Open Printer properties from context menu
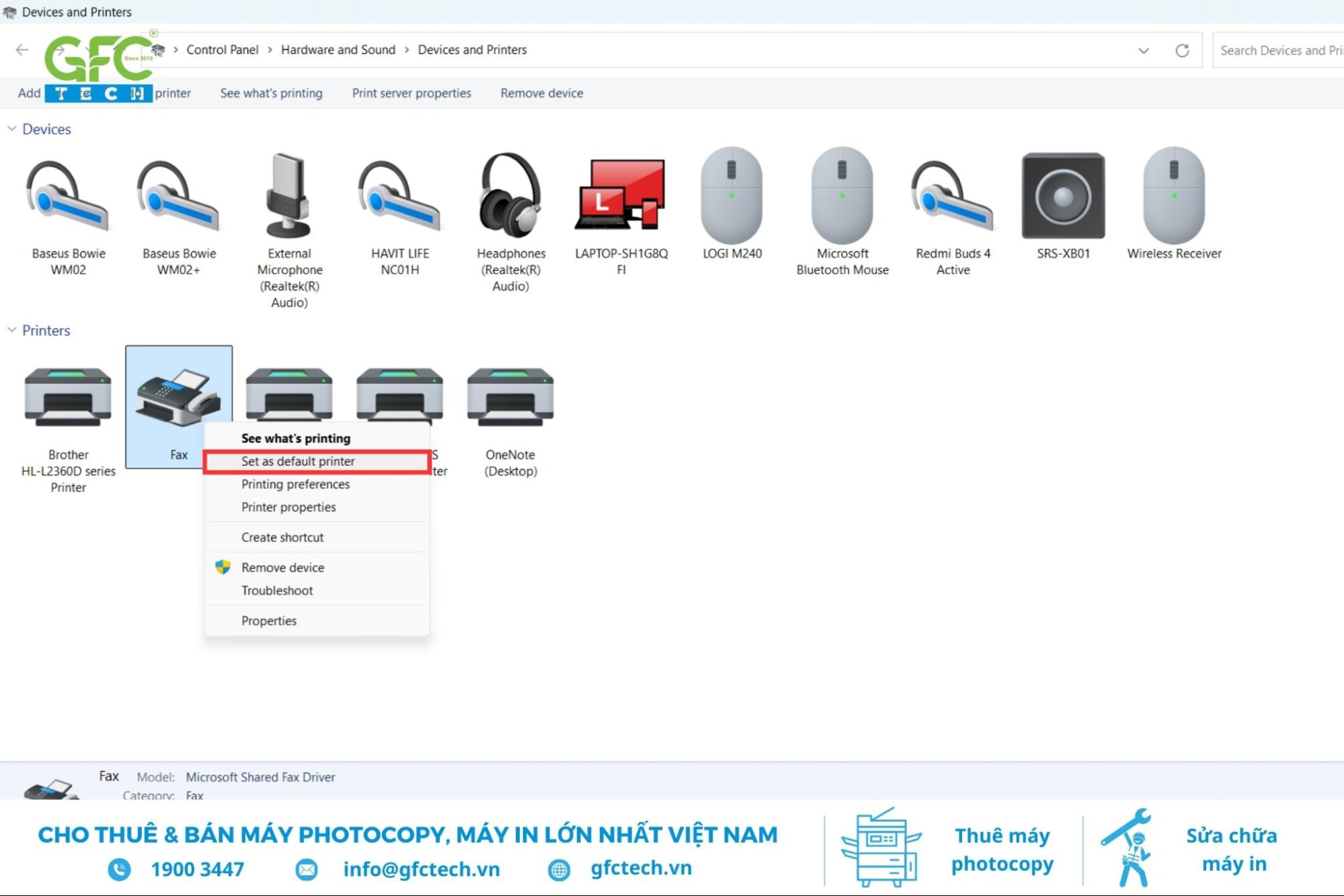This screenshot has width=1344, height=896. (x=317, y=507)
